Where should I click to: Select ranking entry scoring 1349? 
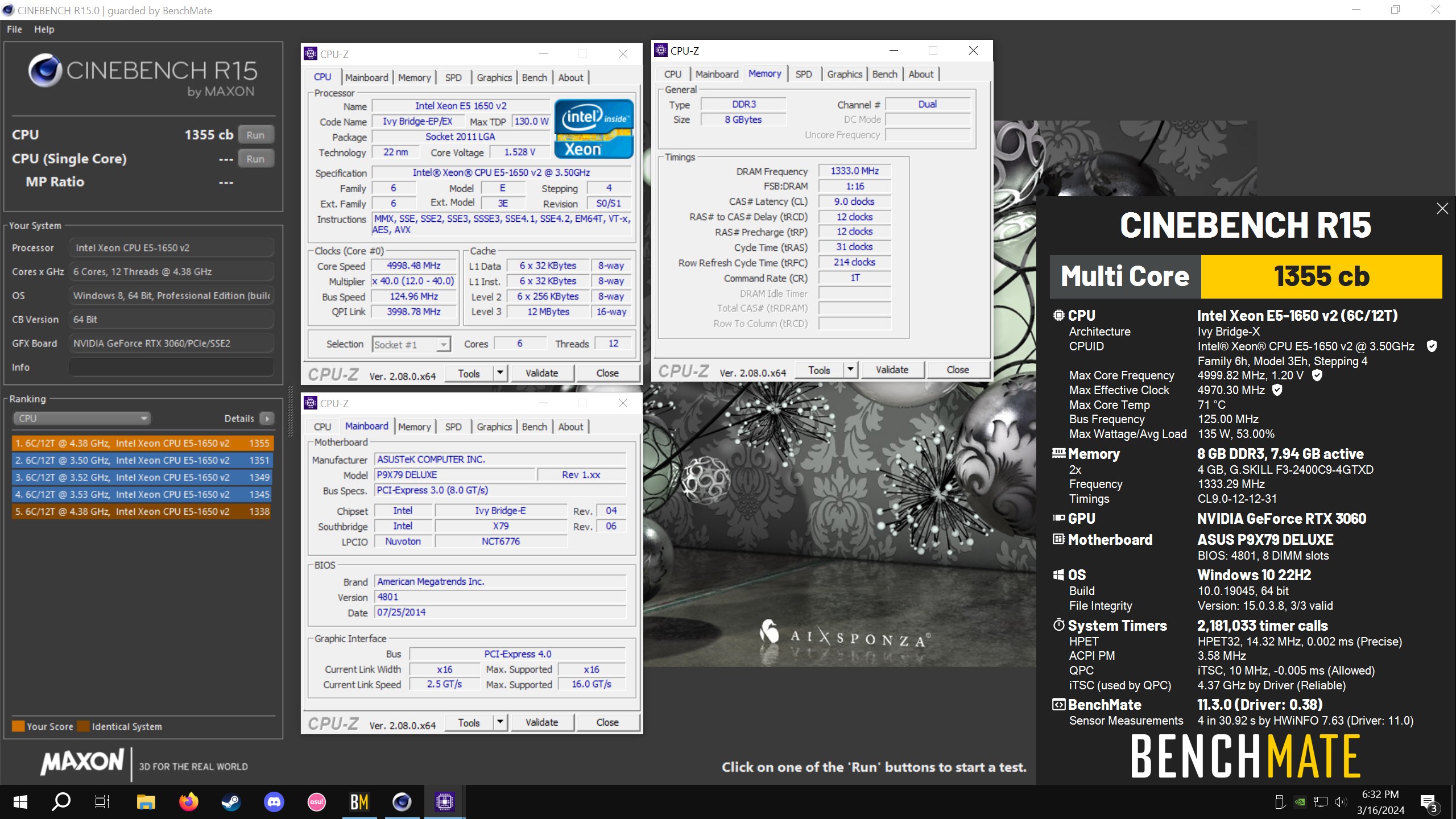[x=142, y=477]
